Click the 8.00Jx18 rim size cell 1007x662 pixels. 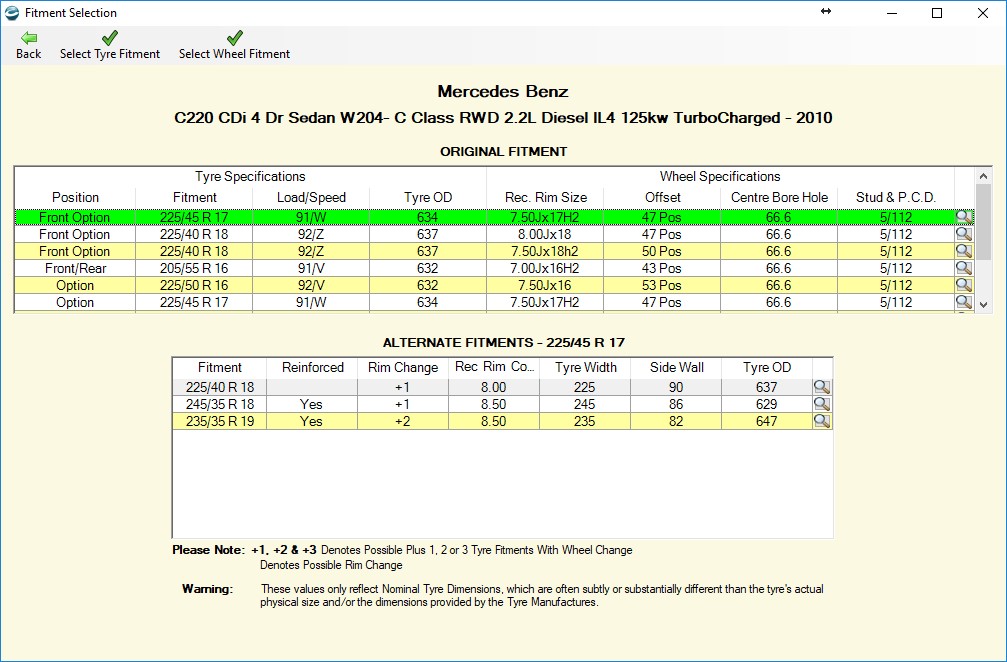click(x=545, y=234)
